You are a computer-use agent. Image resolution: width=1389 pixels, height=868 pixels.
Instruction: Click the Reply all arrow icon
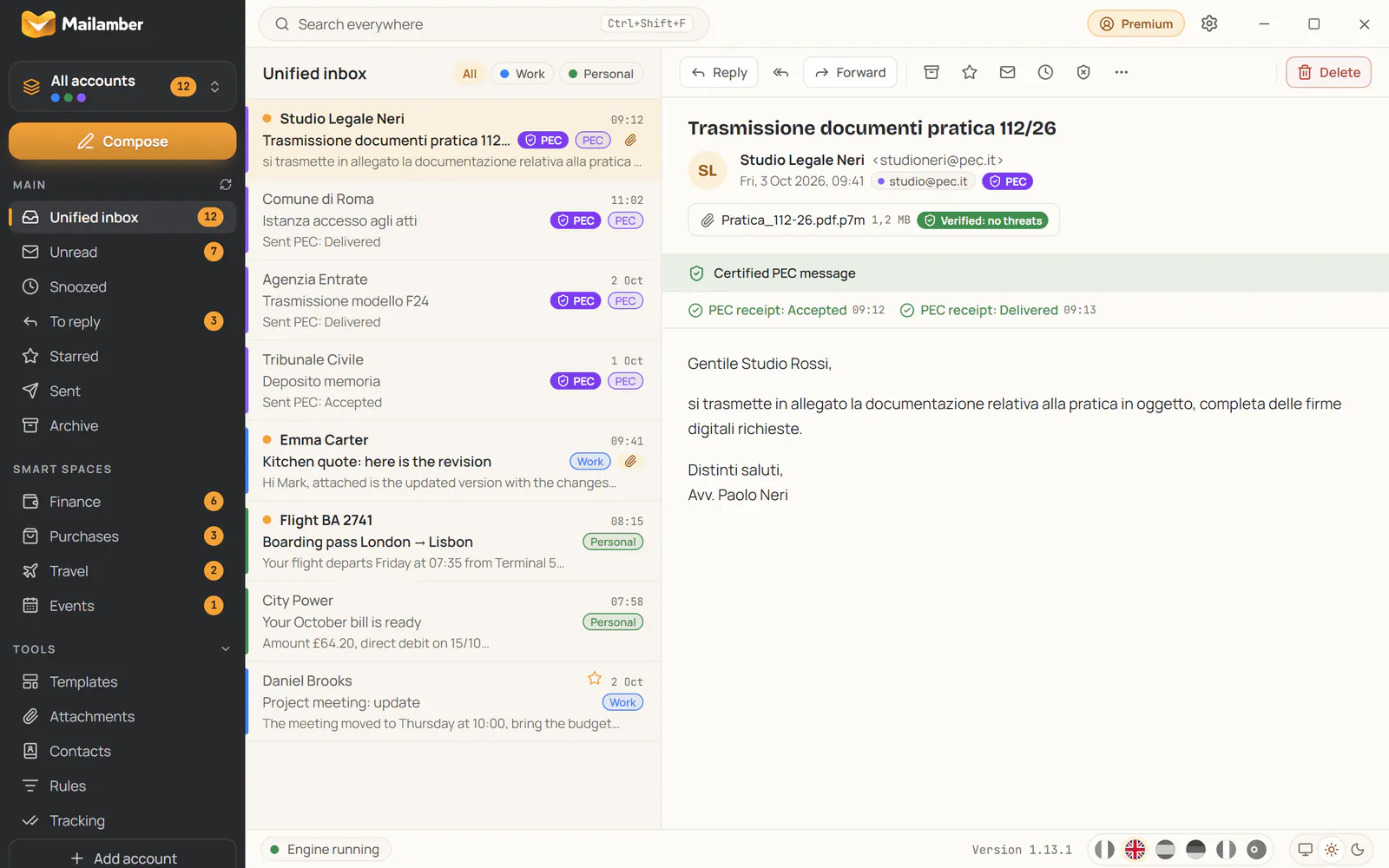point(780,73)
